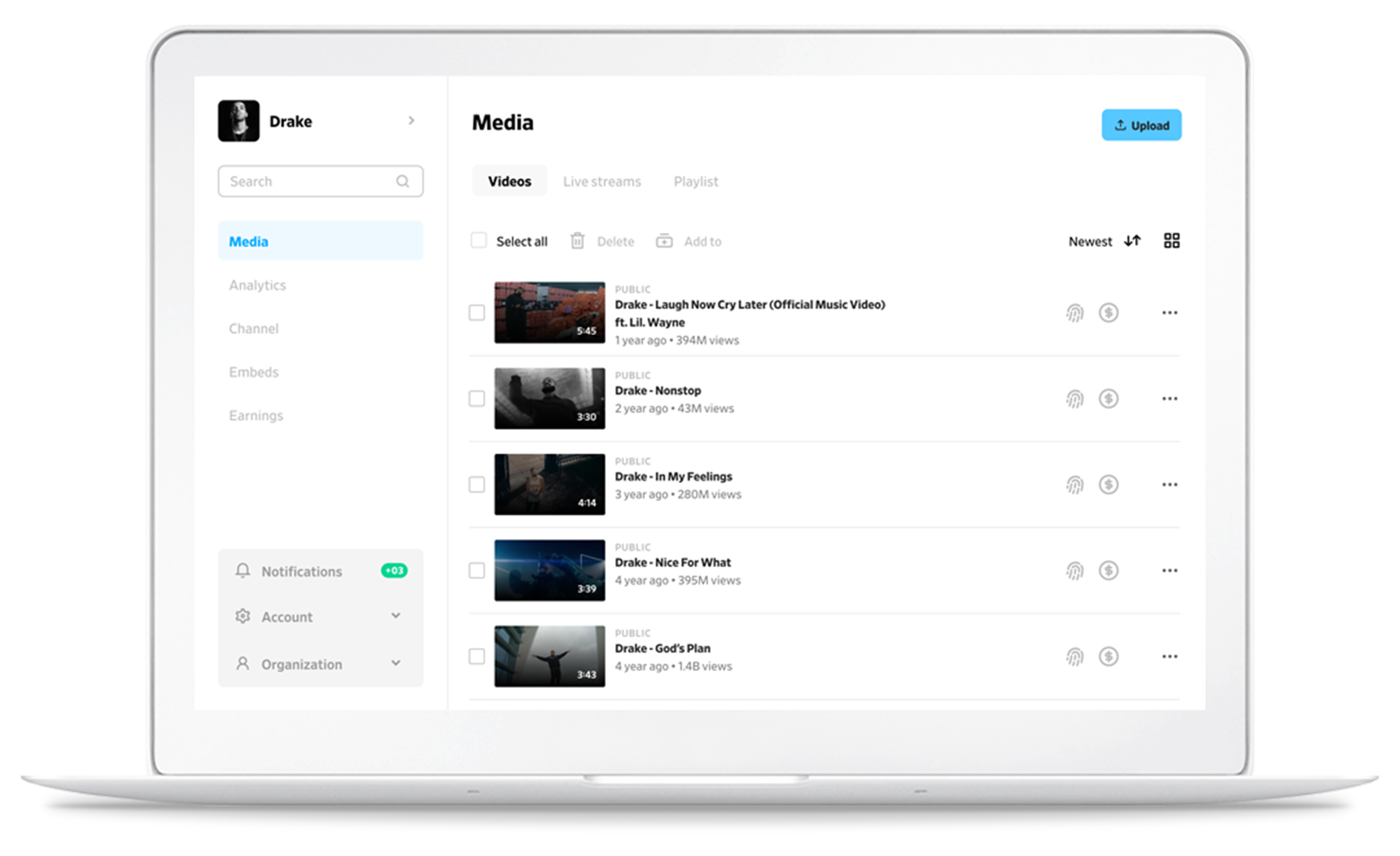Open Media in the sidebar
1400x856 pixels.
click(x=320, y=241)
